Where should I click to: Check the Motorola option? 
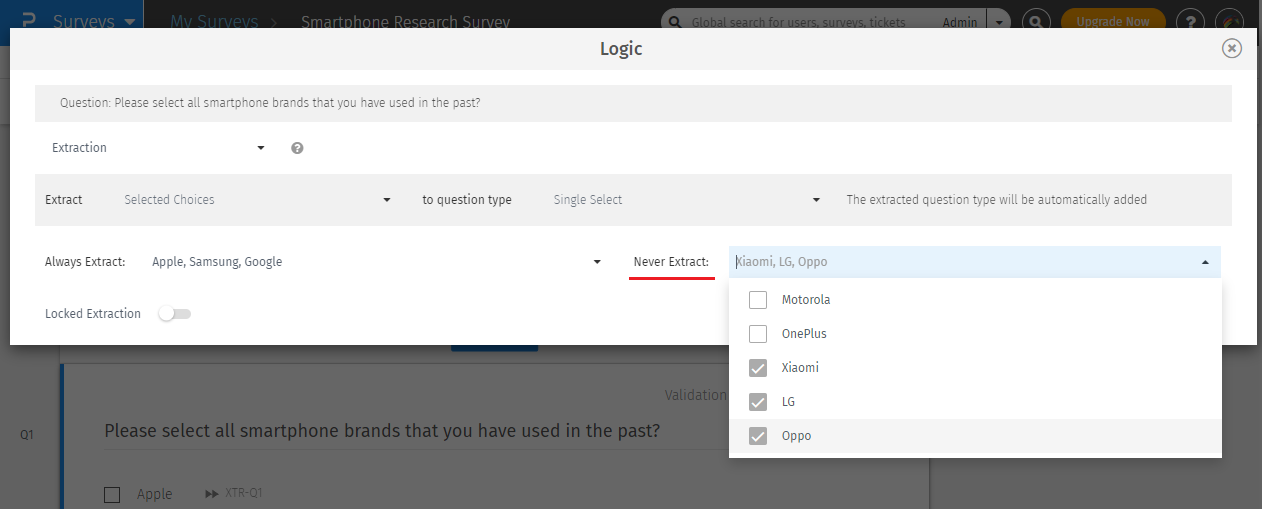pyautogui.click(x=758, y=300)
